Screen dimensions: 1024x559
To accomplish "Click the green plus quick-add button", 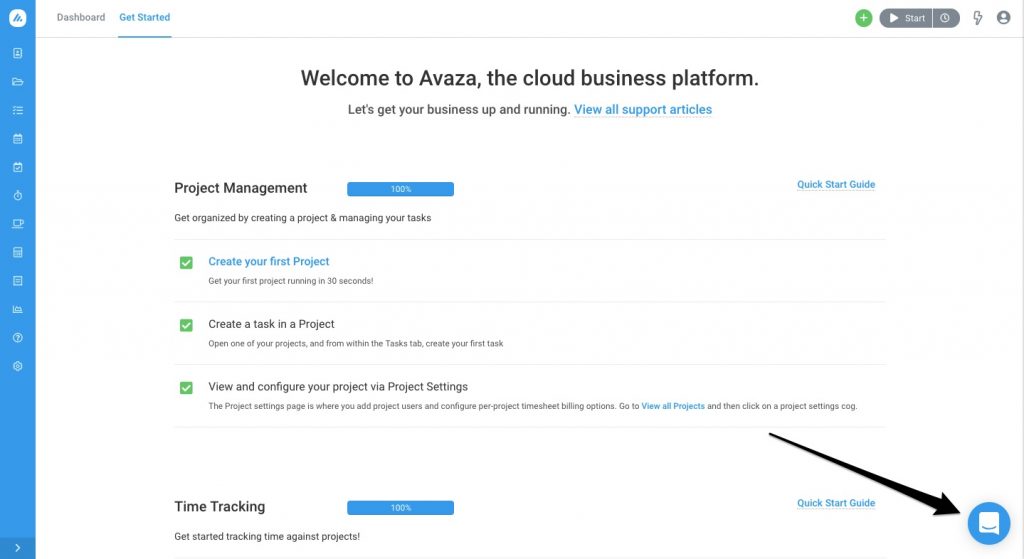I will 863,18.
